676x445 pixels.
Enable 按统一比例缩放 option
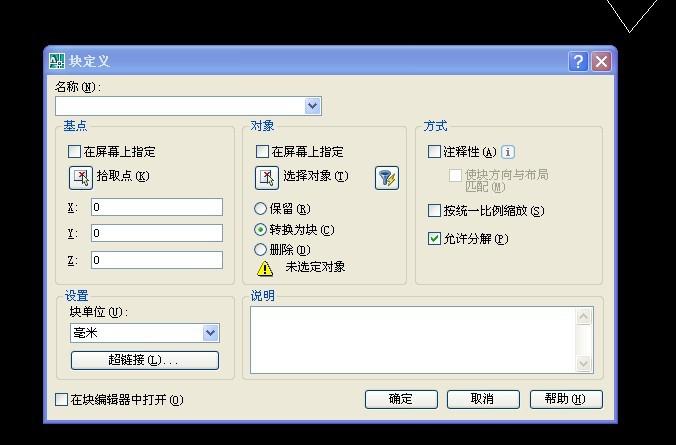pyautogui.click(x=434, y=211)
